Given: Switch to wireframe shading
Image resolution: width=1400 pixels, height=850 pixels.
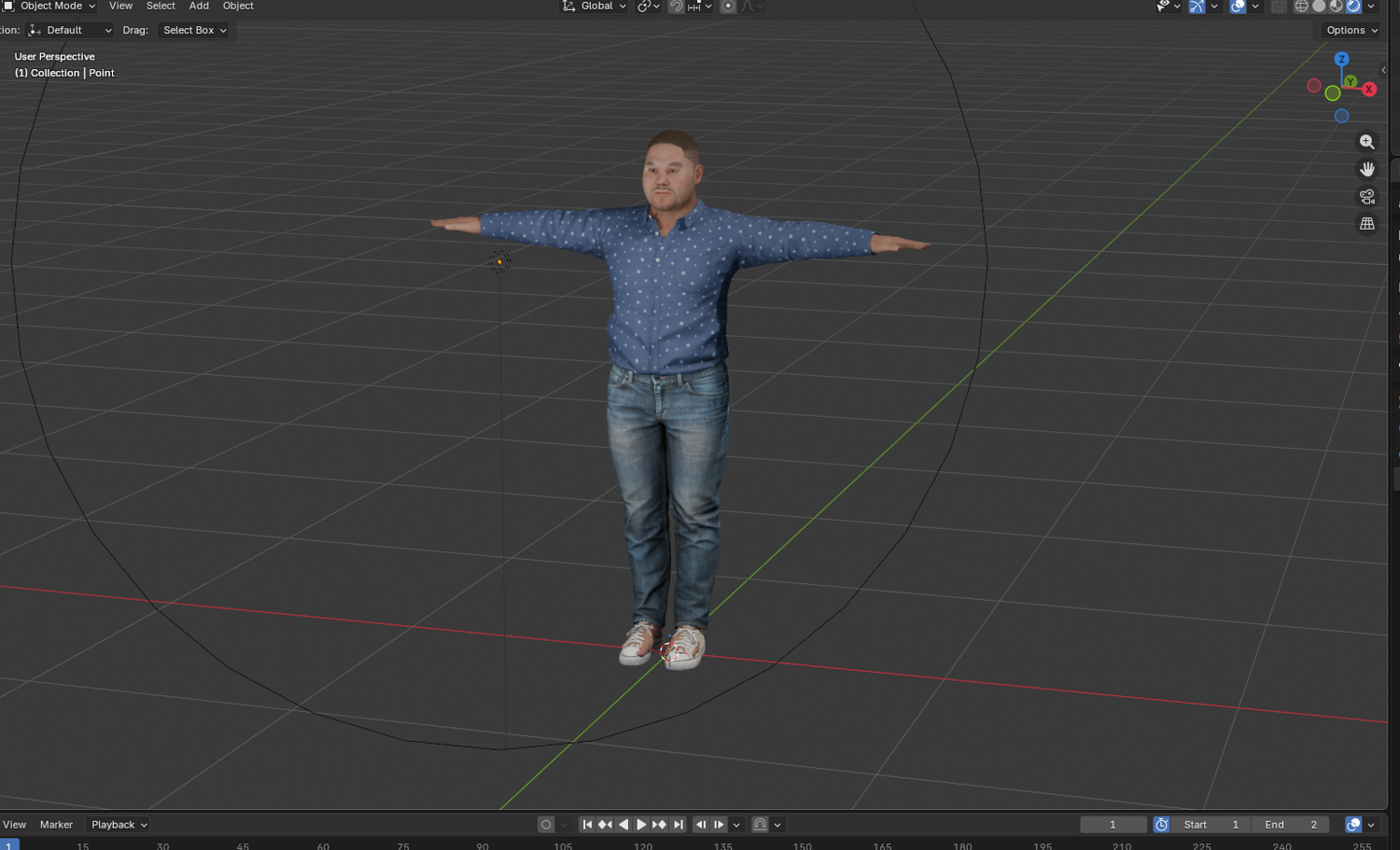Looking at the screenshot, I should pyautogui.click(x=1301, y=7).
